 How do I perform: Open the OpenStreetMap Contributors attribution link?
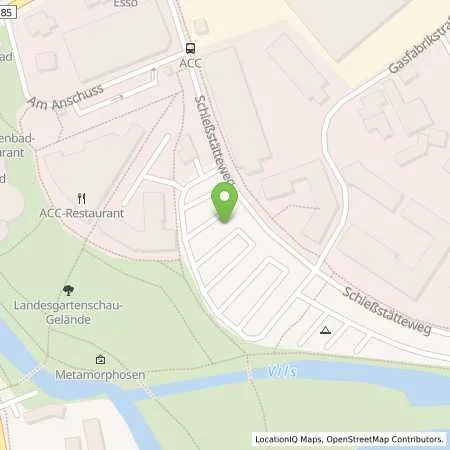385,439
